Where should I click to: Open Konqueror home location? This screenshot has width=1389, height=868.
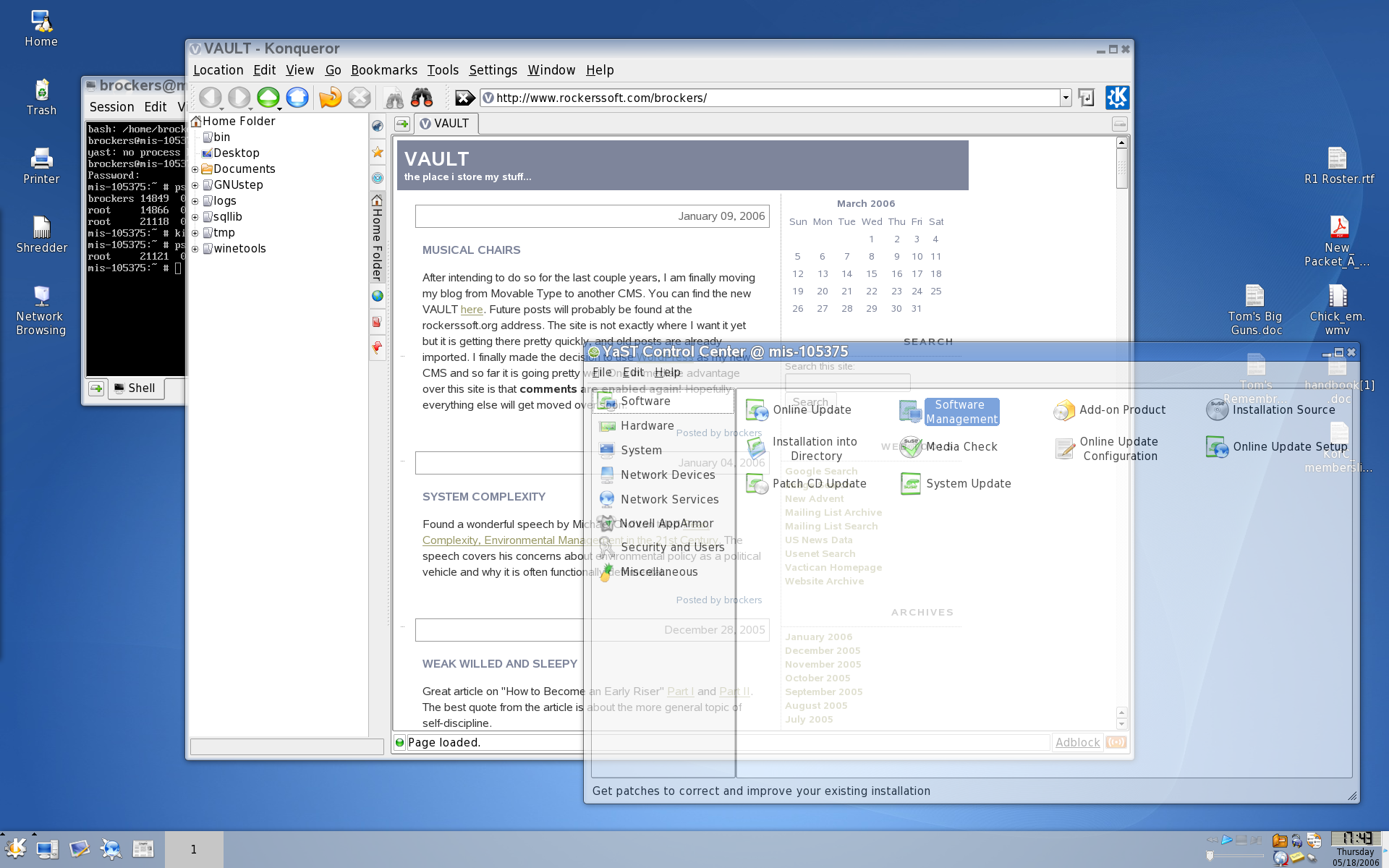(x=297, y=97)
